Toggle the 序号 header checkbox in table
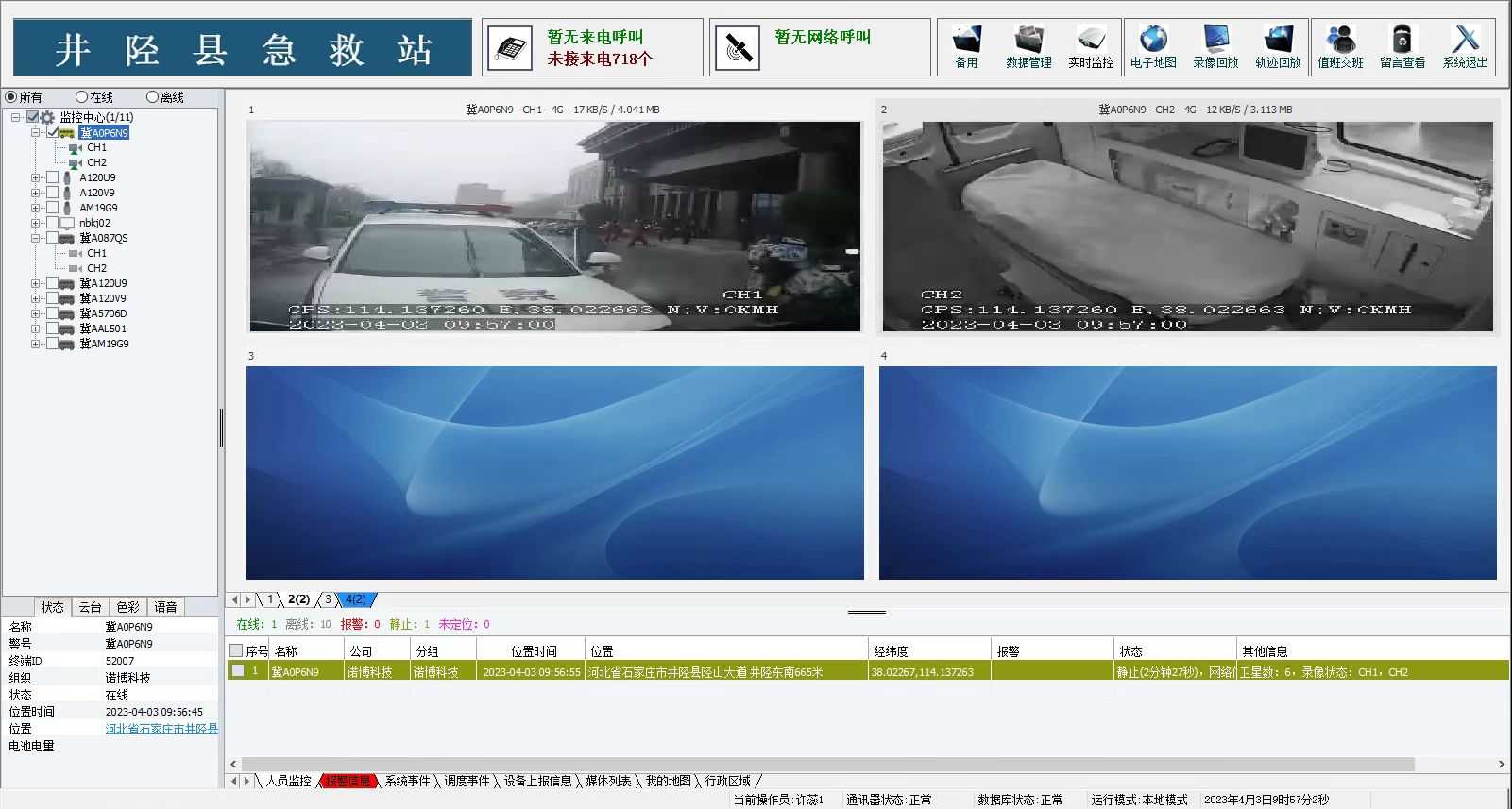 coord(236,651)
